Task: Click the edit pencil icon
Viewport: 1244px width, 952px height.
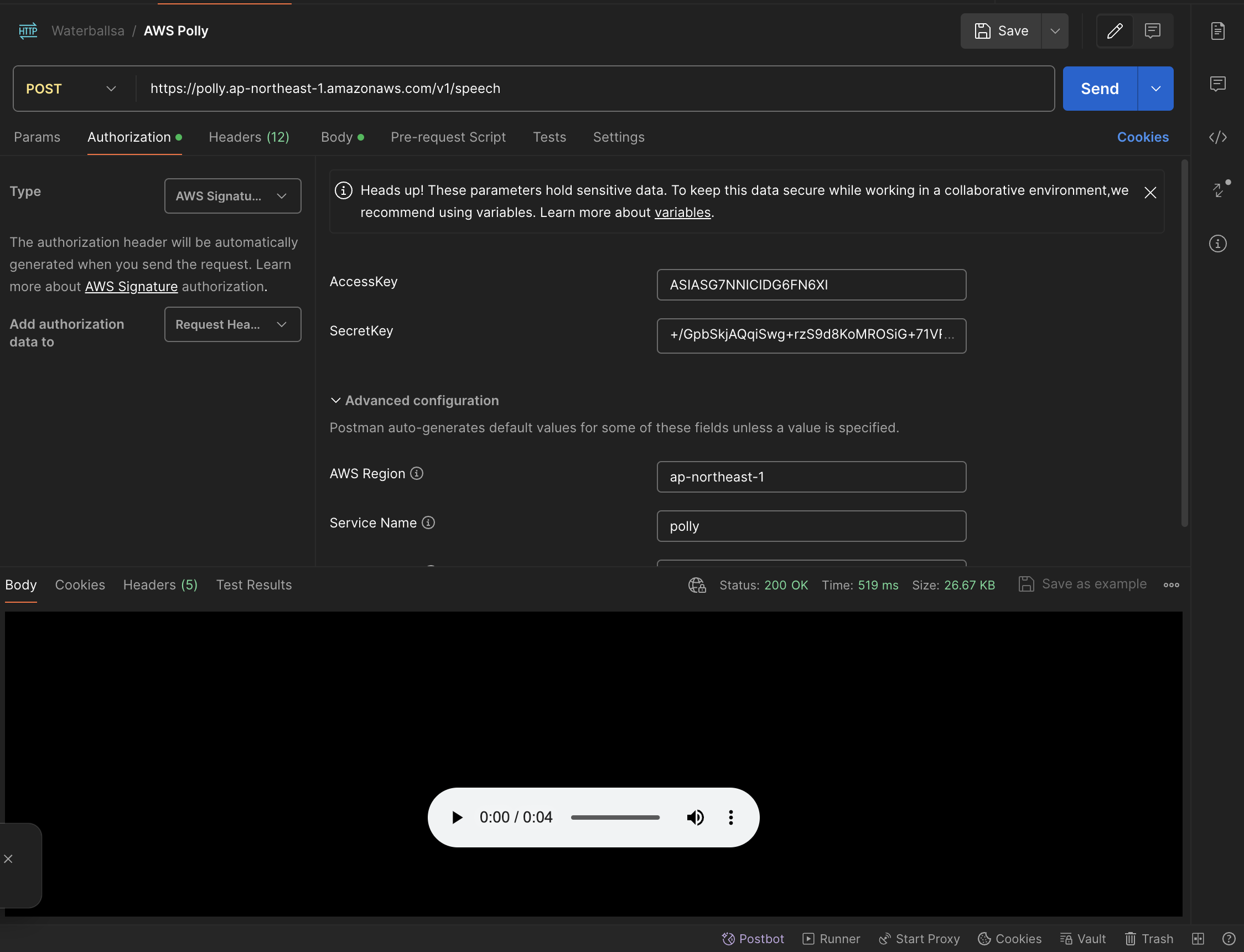Action: [x=1115, y=31]
